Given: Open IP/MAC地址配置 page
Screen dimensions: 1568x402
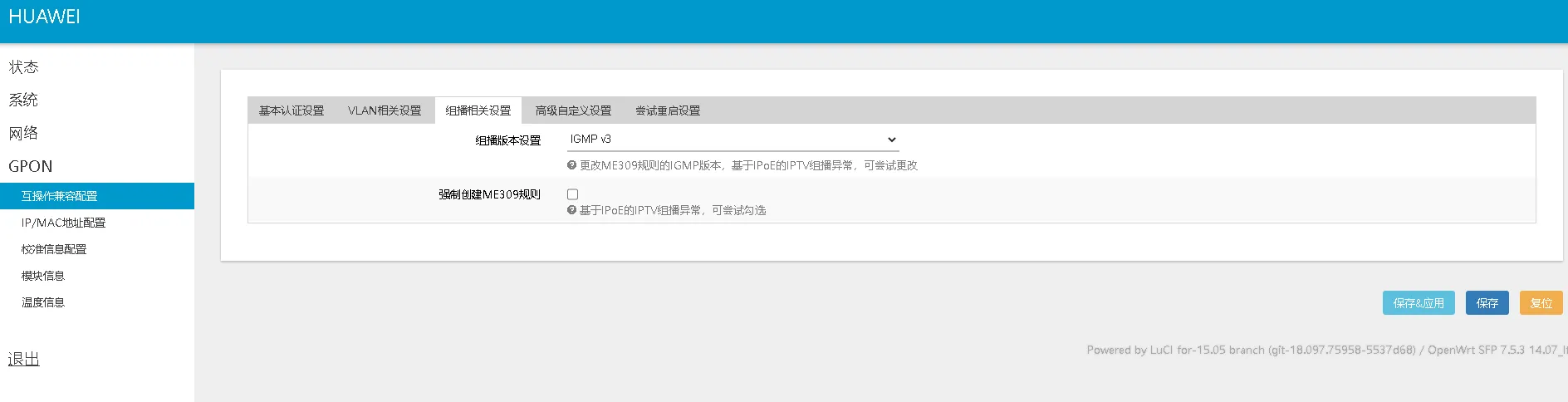Looking at the screenshot, I should coord(64,223).
